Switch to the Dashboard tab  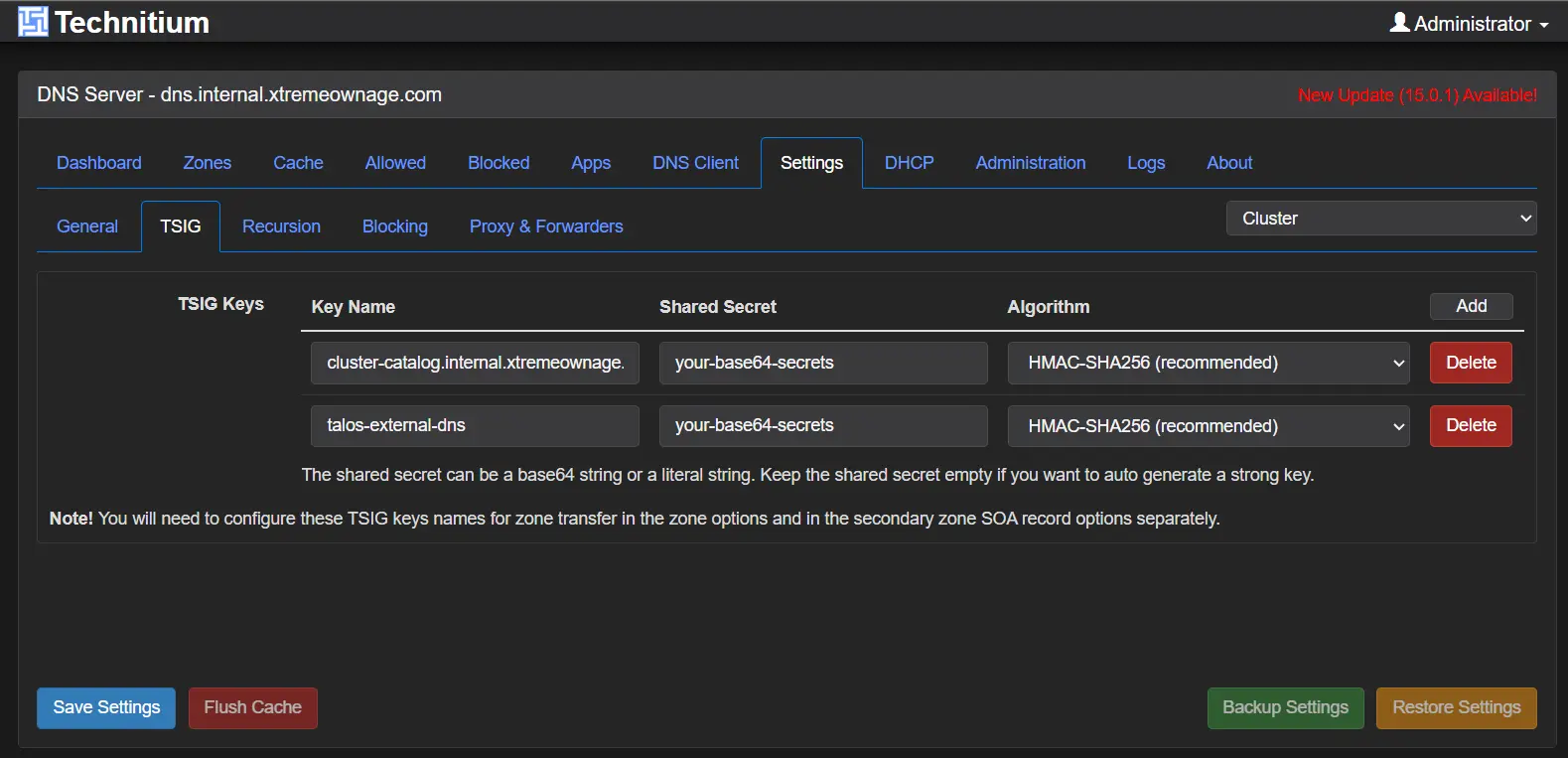[x=99, y=163]
